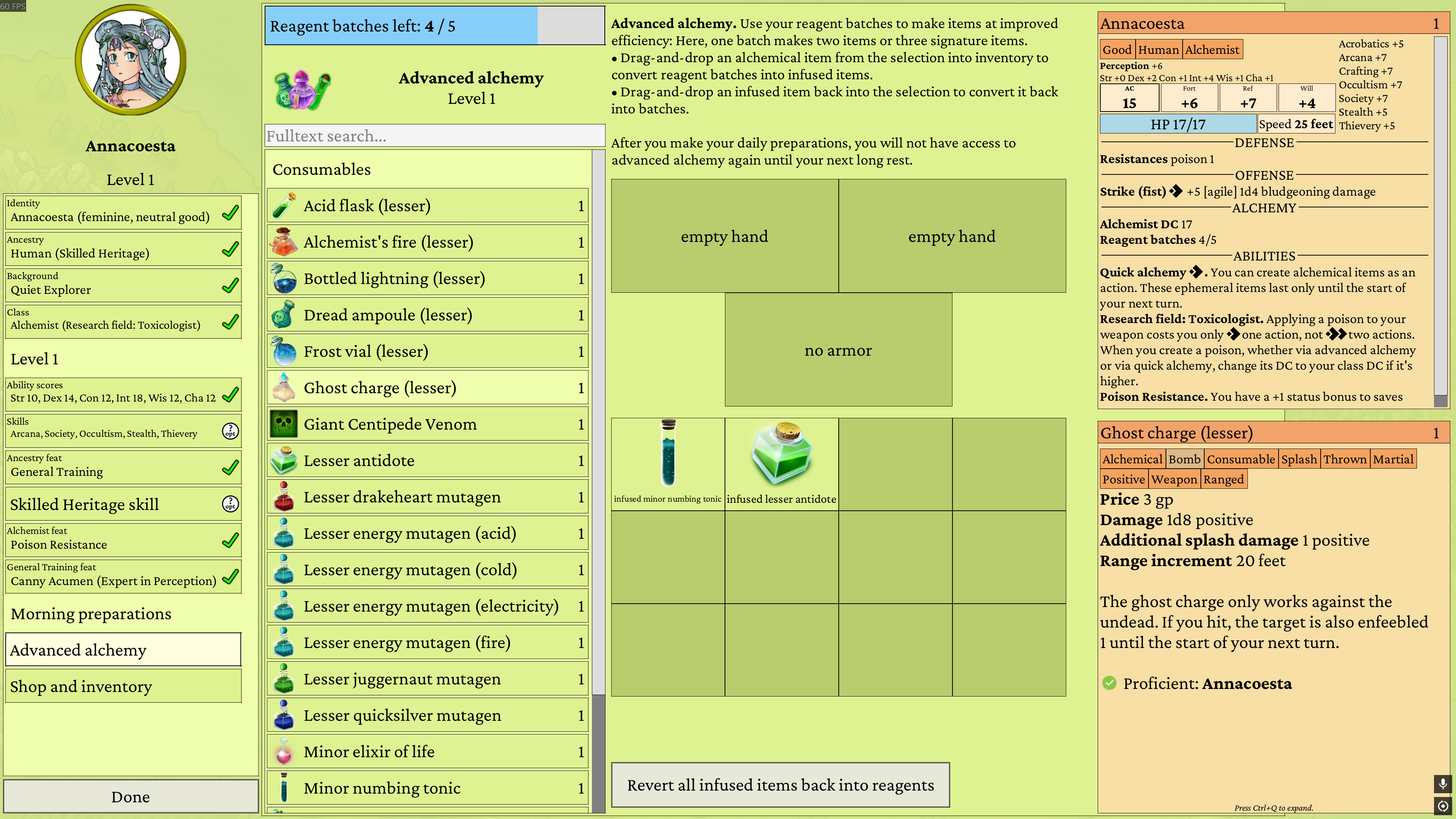Click the Advanced alchemy potions icon
This screenshot has height=819, width=1456.
click(x=303, y=89)
